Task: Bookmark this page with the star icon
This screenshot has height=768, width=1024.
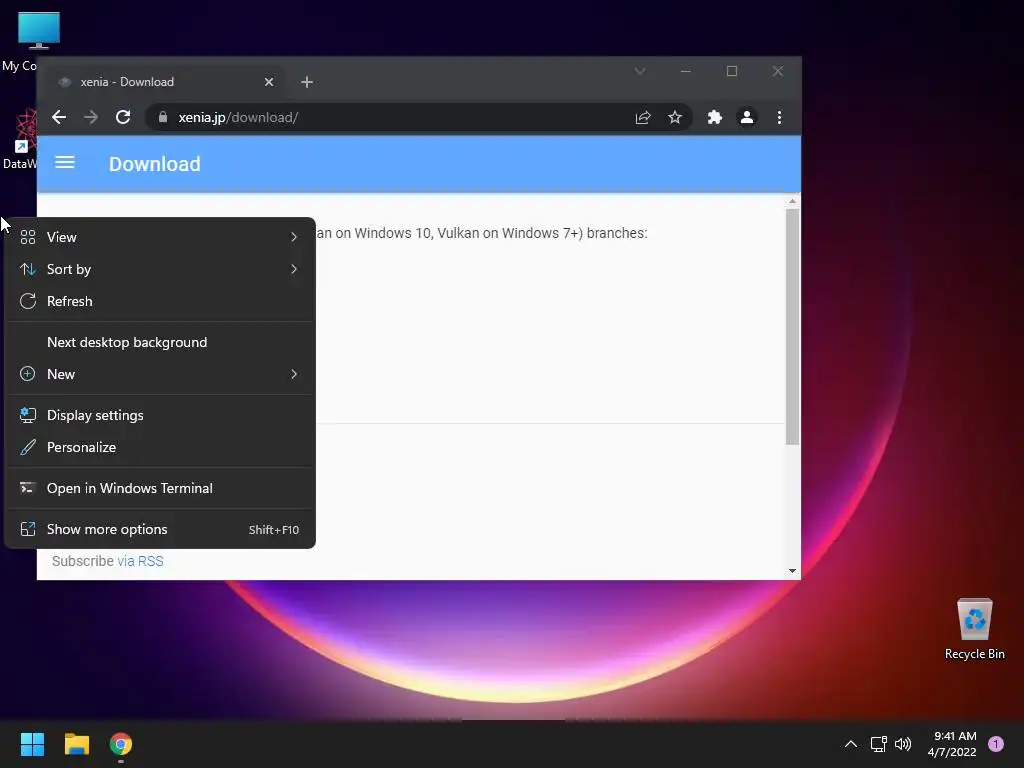Action: [675, 118]
